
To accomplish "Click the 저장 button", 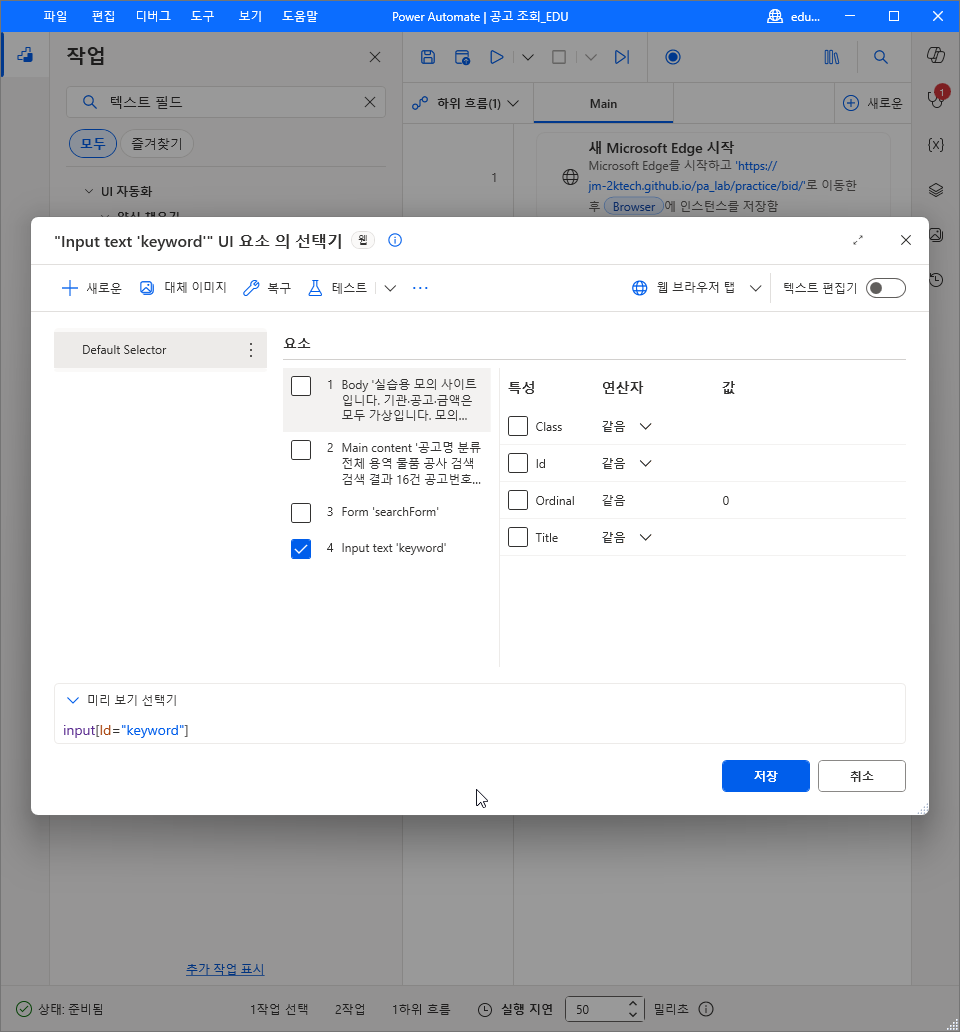I will pos(765,776).
